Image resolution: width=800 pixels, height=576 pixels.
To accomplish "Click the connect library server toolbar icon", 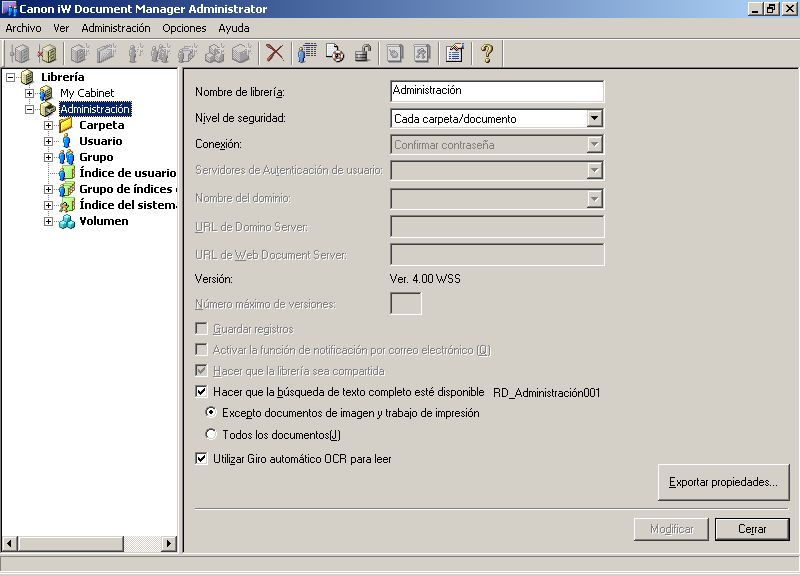I will pyautogui.click(x=20, y=53).
